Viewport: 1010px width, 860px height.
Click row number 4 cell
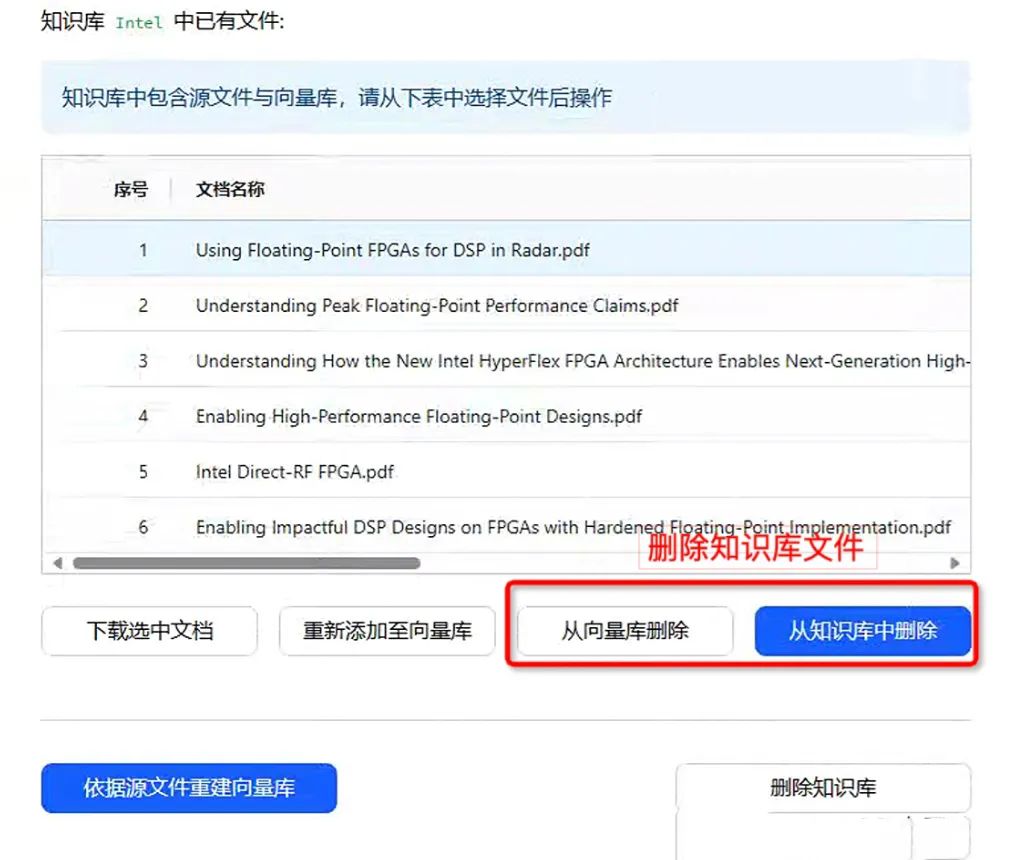143,416
